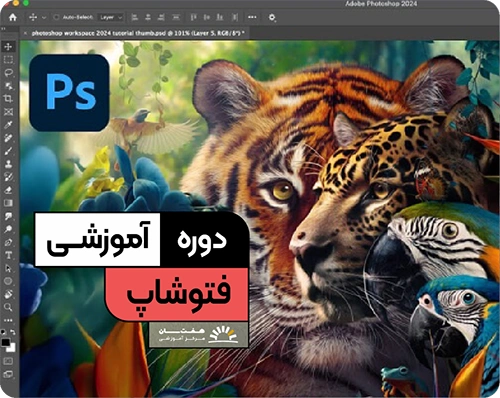Select the Frame tool
Image resolution: width=500 pixels, height=398 pixels.
8,112
